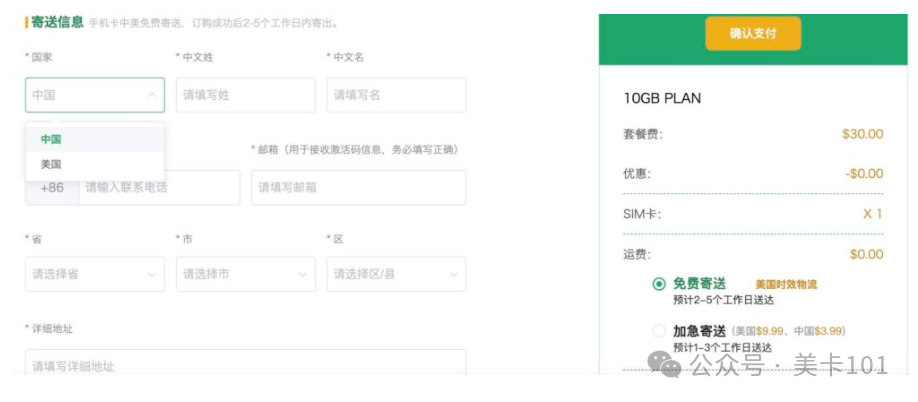Click the X 1 SIM卡 quantity
Screen dimensions: 918x402
pyautogui.click(x=872, y=214)
